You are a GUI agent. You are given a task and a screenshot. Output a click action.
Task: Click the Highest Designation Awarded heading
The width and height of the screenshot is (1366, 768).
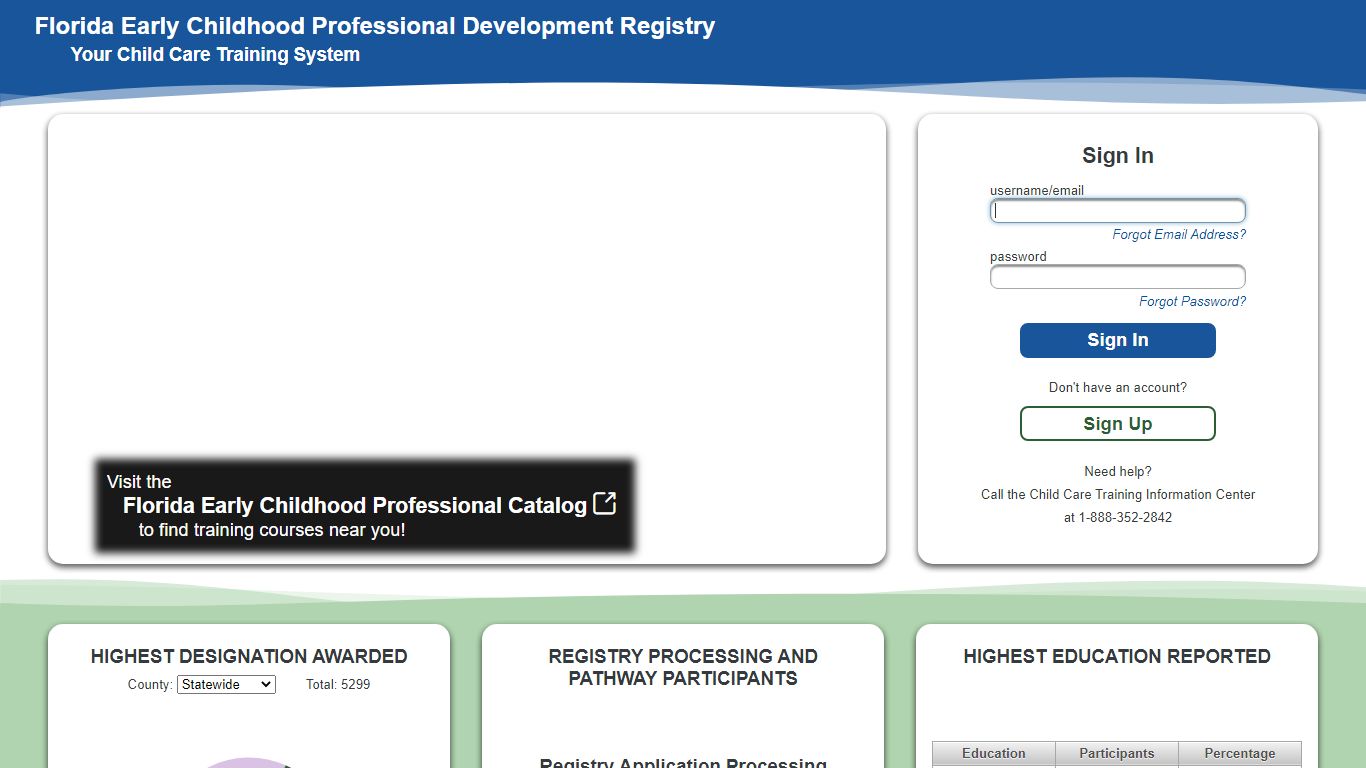pyautogui.click(x=249, y=657)
